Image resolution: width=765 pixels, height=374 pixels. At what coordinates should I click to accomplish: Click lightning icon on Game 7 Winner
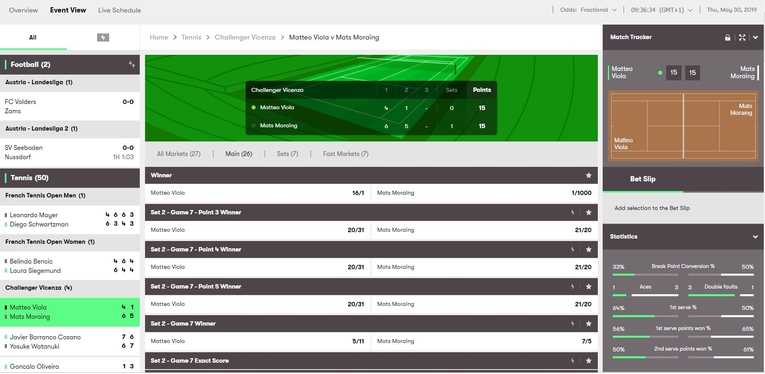click(x=573, y=324)
